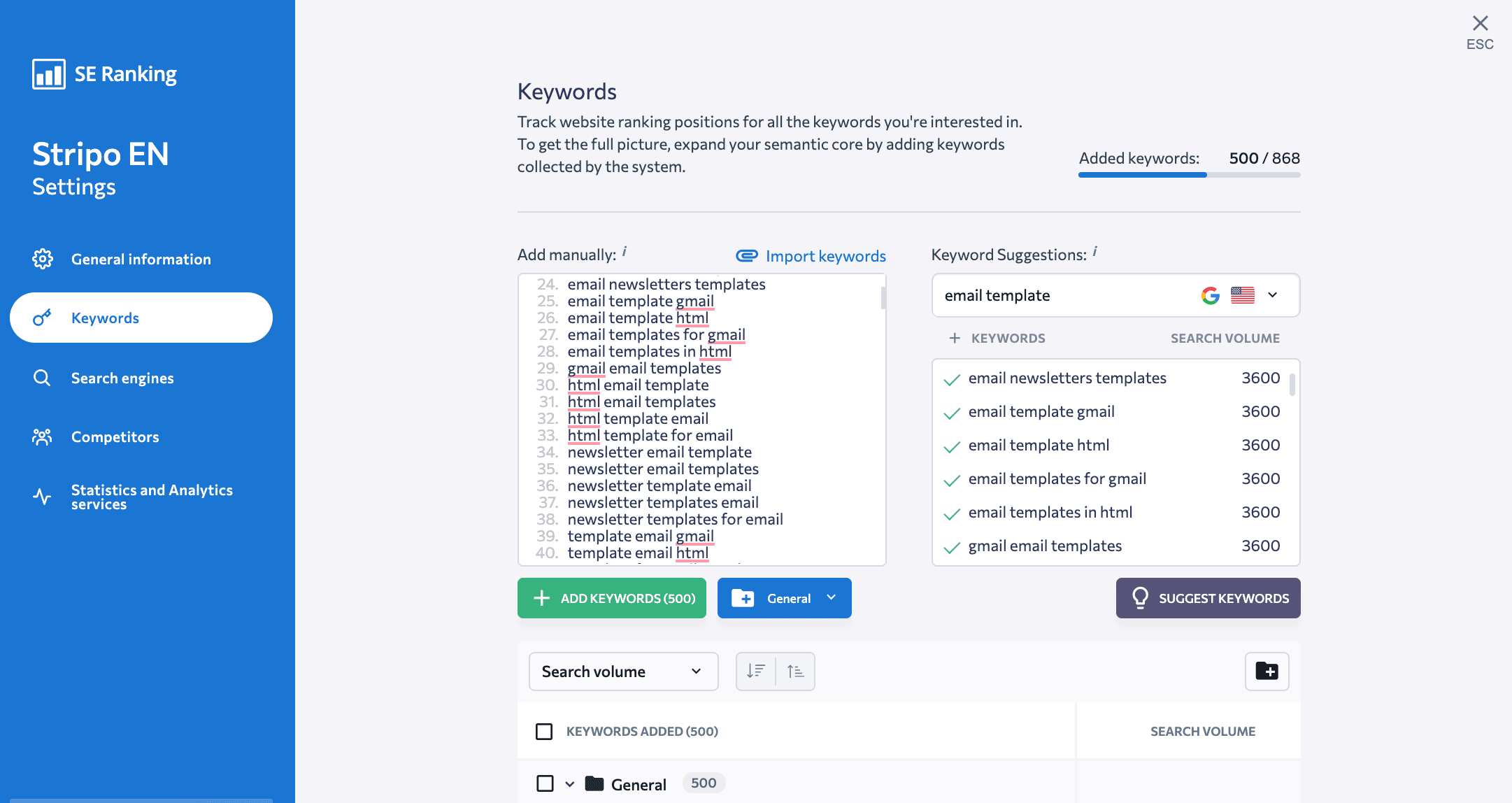Click the 500 count badge beside General
1512x803 pixels.
pos(704,783)
